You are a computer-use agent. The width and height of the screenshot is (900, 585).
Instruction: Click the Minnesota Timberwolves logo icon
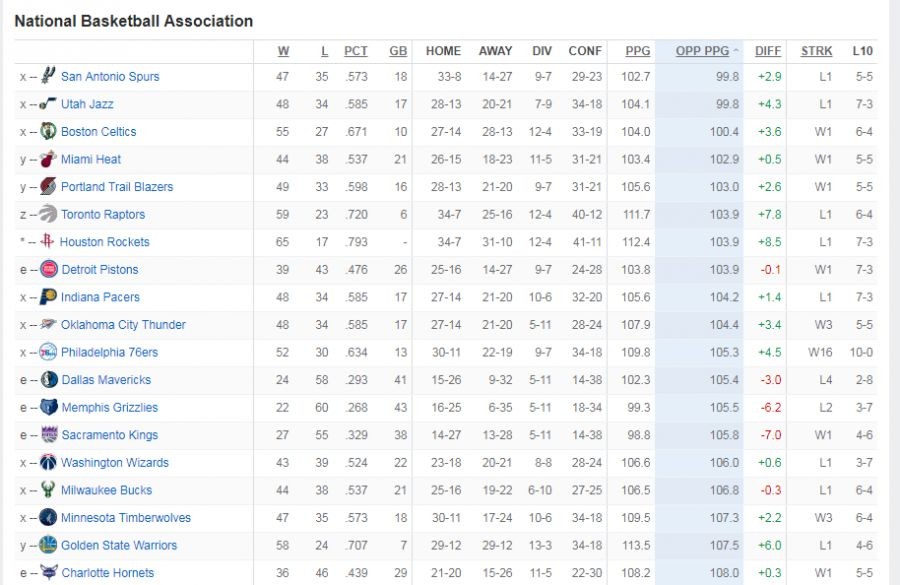49,517
